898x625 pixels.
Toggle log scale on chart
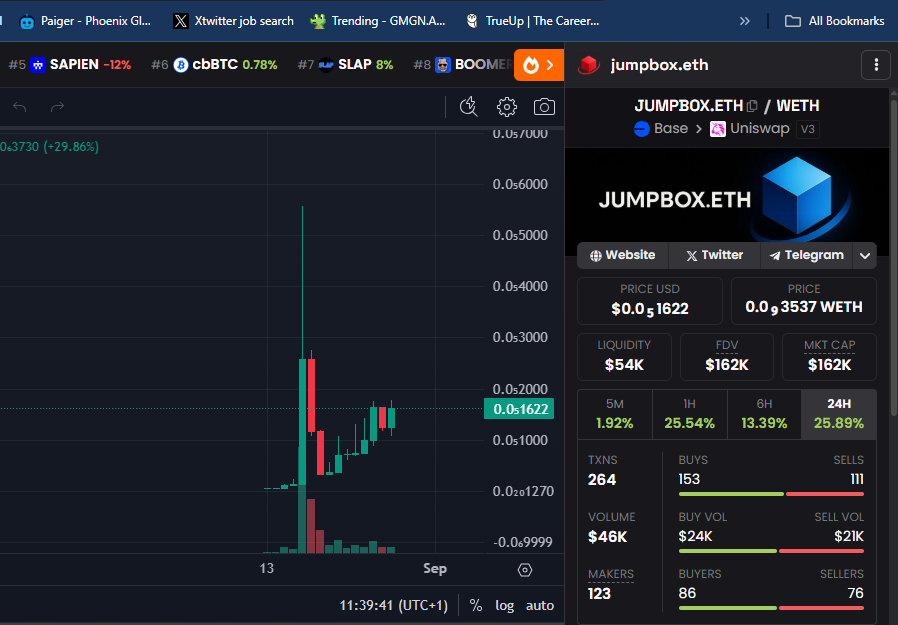(x=505, y=606)
